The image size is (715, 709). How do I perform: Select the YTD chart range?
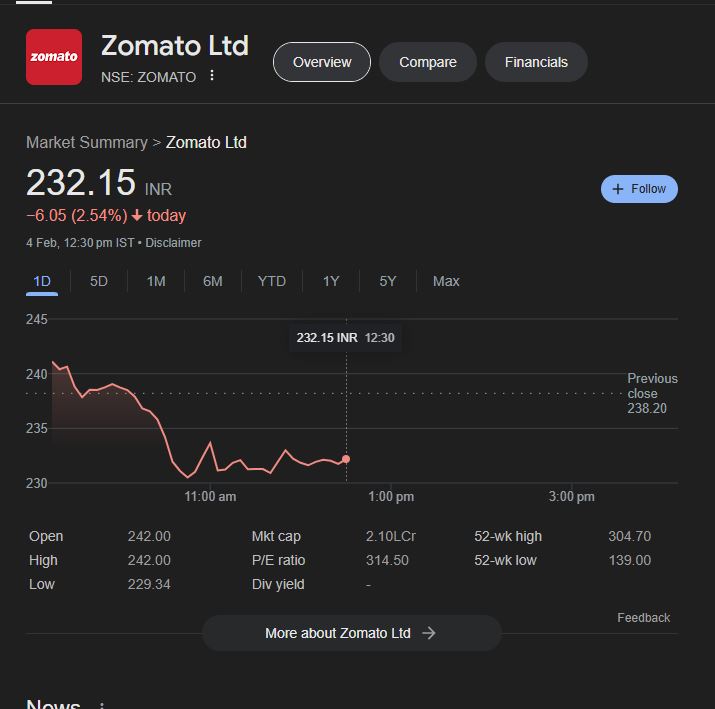click(x=272, y=281)
